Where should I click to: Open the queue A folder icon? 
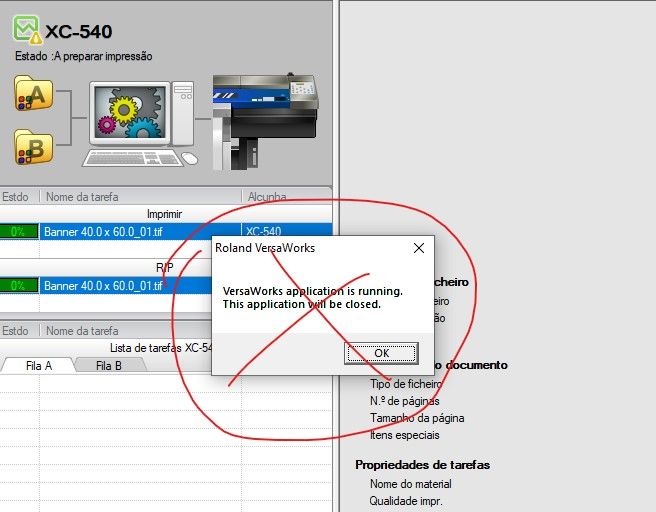(33, 94)
